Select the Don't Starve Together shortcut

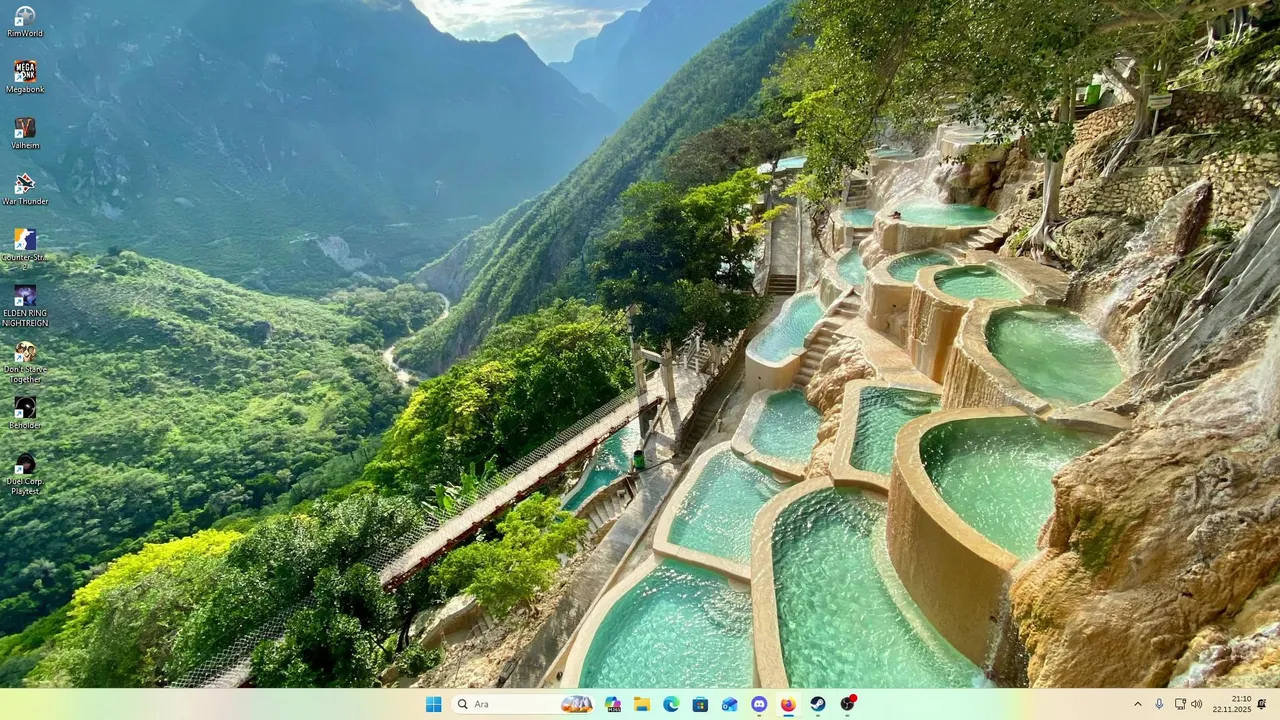pos(25,362)
